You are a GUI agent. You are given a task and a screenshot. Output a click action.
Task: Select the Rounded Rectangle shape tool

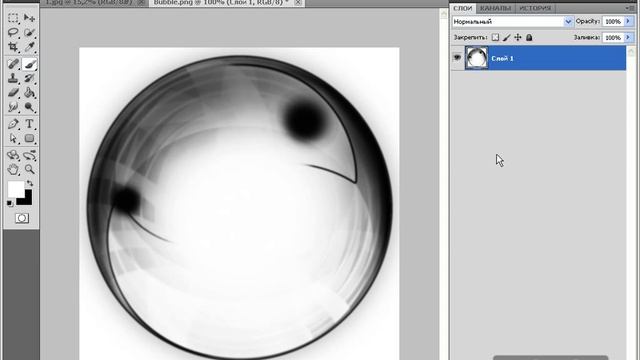click(x=29, y=138)
